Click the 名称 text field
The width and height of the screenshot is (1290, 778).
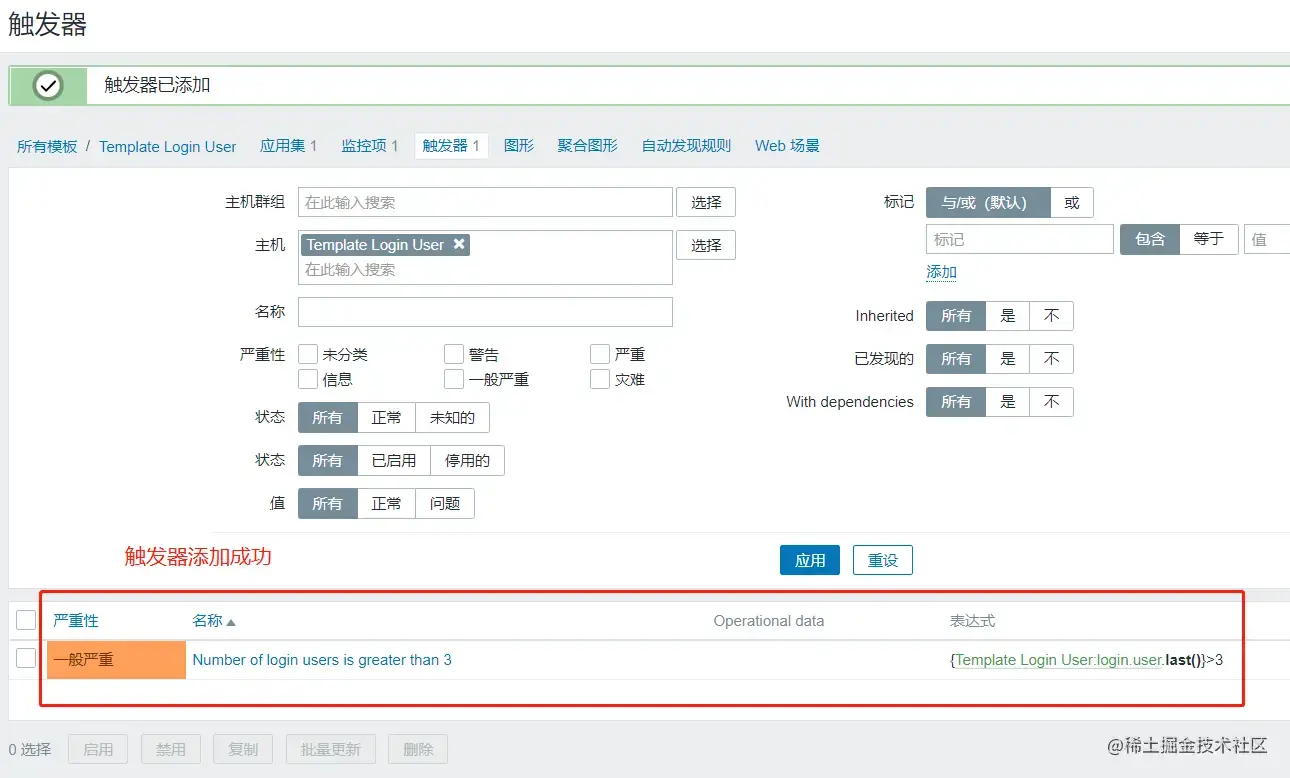coord(485,311)
